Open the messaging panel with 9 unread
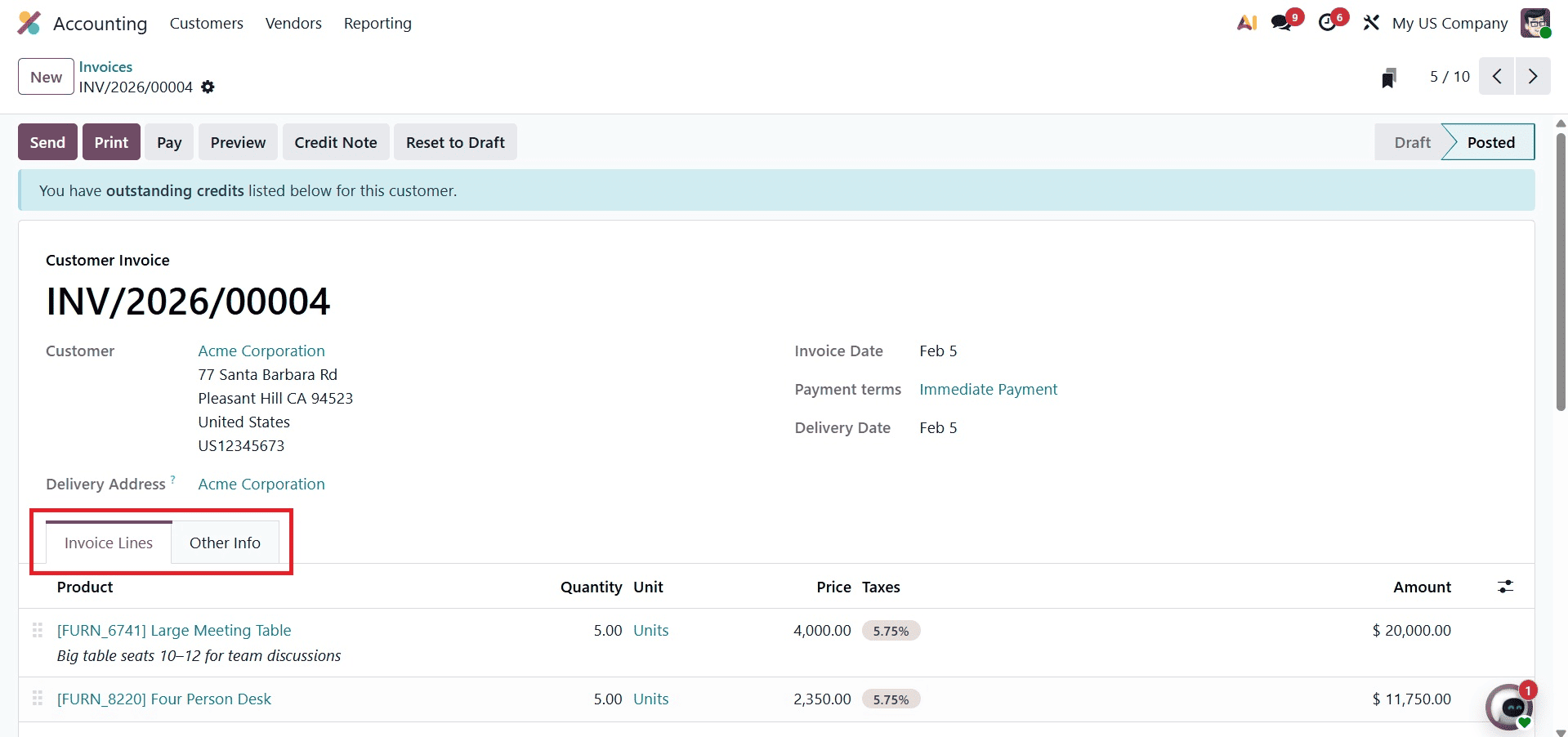 pos(1280,22)
